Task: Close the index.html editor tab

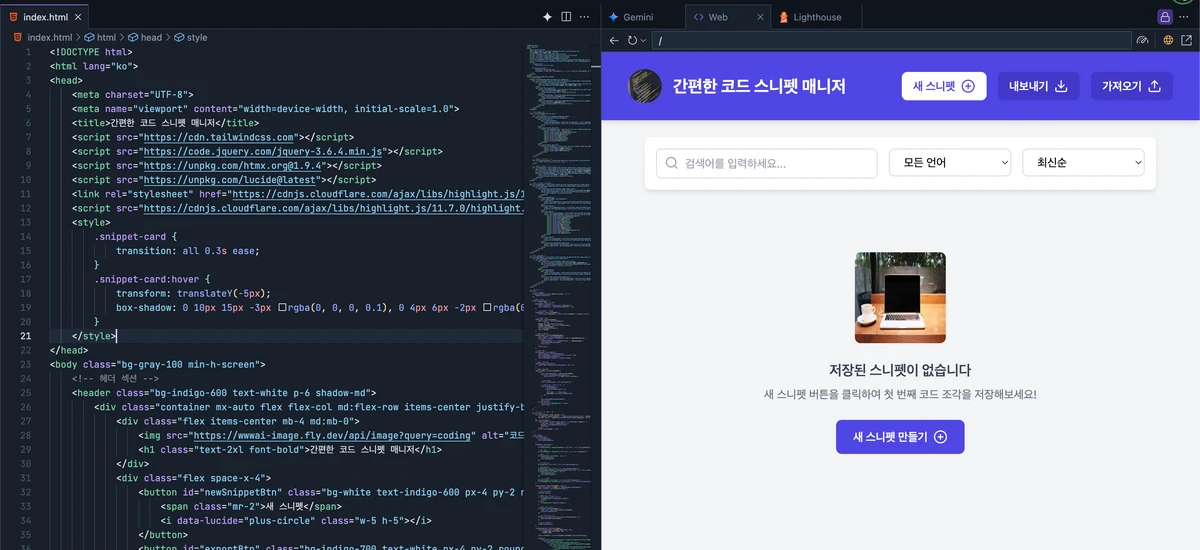Action: coord(78,17)
